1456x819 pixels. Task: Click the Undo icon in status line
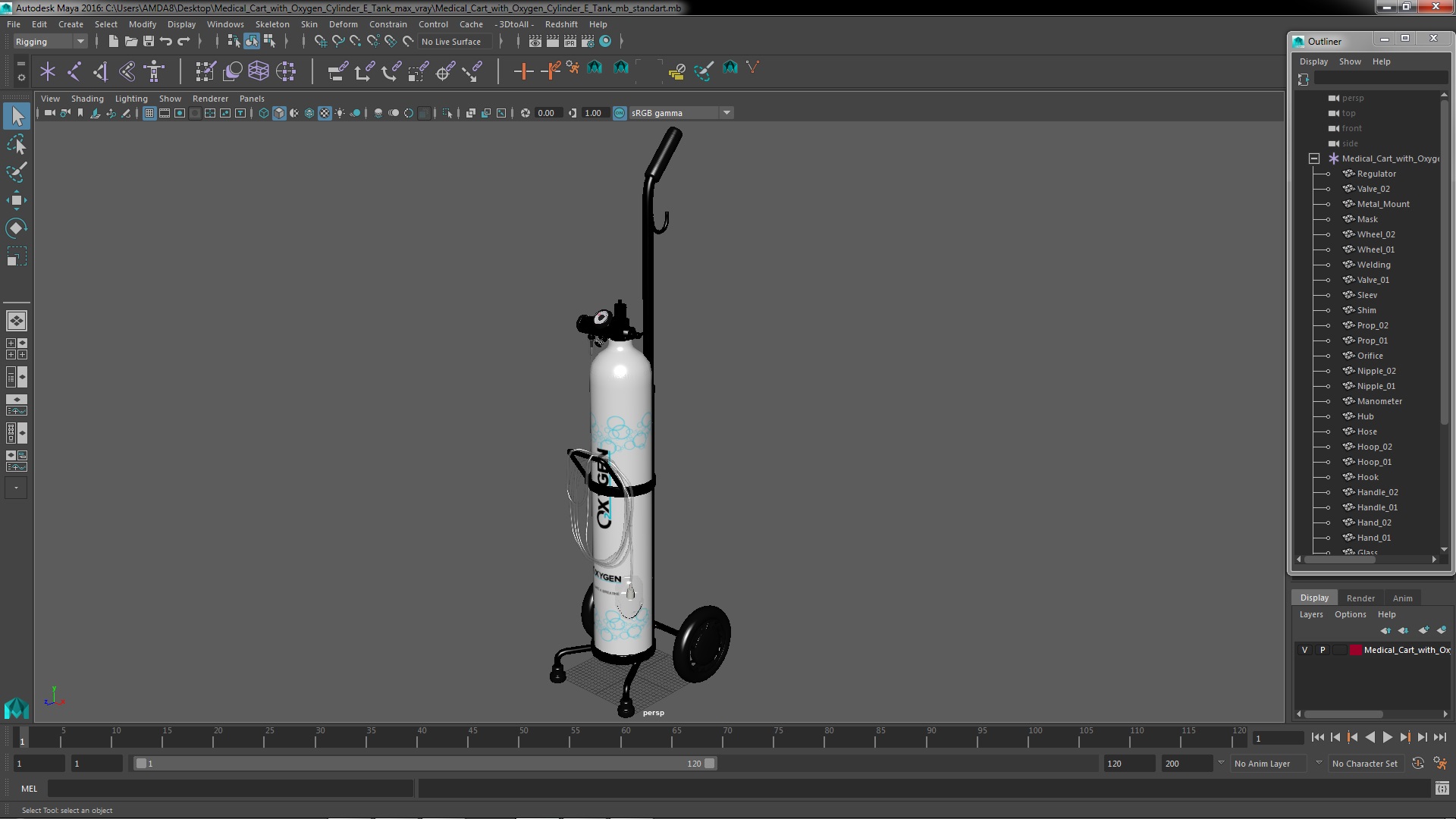[x=166, y=41]
